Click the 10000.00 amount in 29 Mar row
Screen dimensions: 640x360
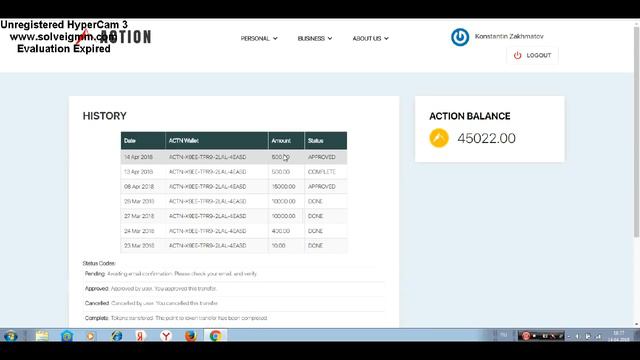pos(283,201)
